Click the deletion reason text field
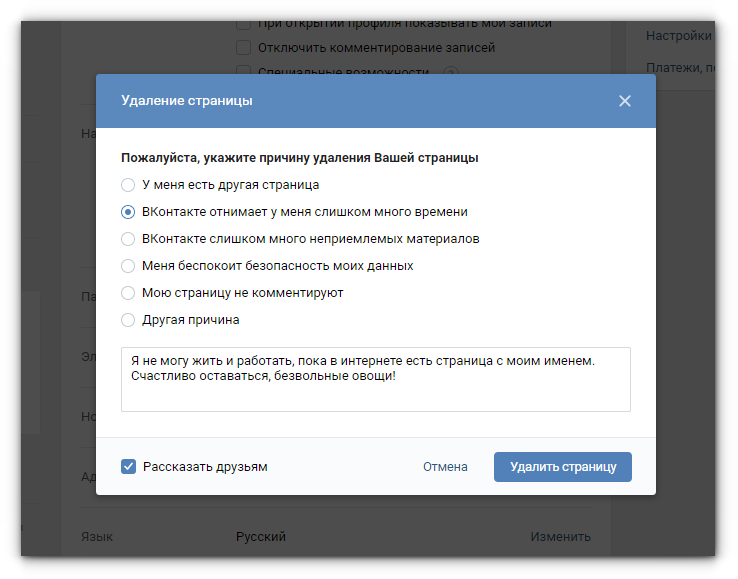The image size is (738, 579). coord(376,379)
